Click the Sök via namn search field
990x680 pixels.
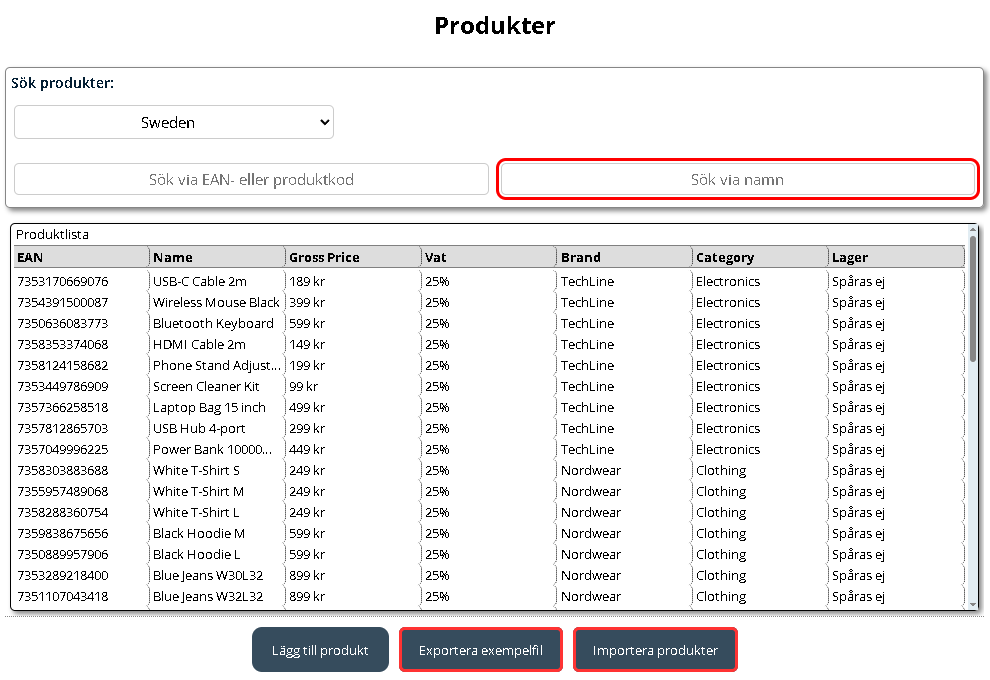coord(737,179)
